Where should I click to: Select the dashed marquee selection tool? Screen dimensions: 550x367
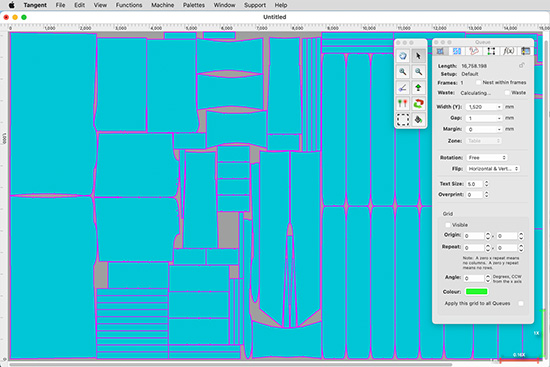point(403,119)
